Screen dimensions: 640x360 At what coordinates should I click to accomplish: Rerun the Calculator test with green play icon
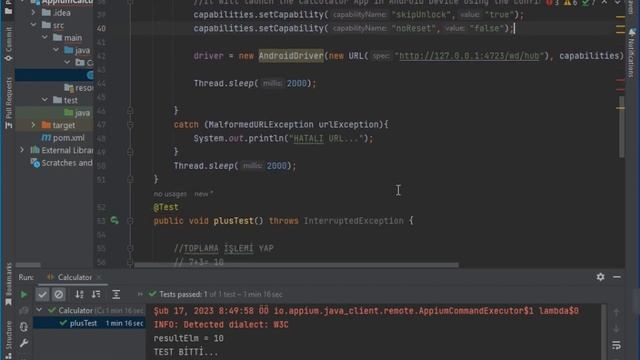click(24, 294)
